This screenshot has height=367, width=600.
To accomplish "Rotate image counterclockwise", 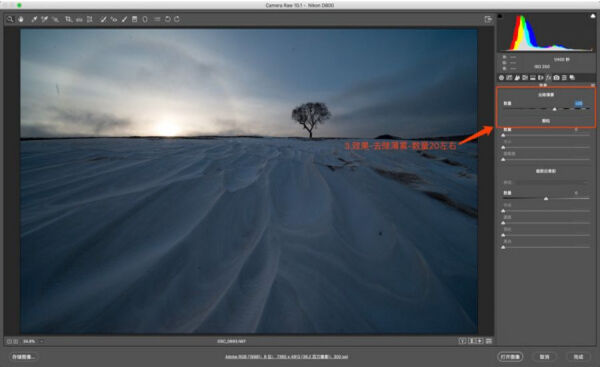I will (x=168, y=19).
